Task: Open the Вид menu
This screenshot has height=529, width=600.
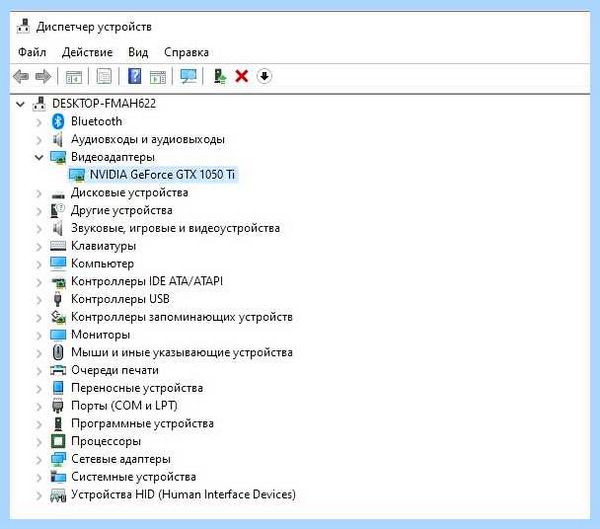Action: 138,52
